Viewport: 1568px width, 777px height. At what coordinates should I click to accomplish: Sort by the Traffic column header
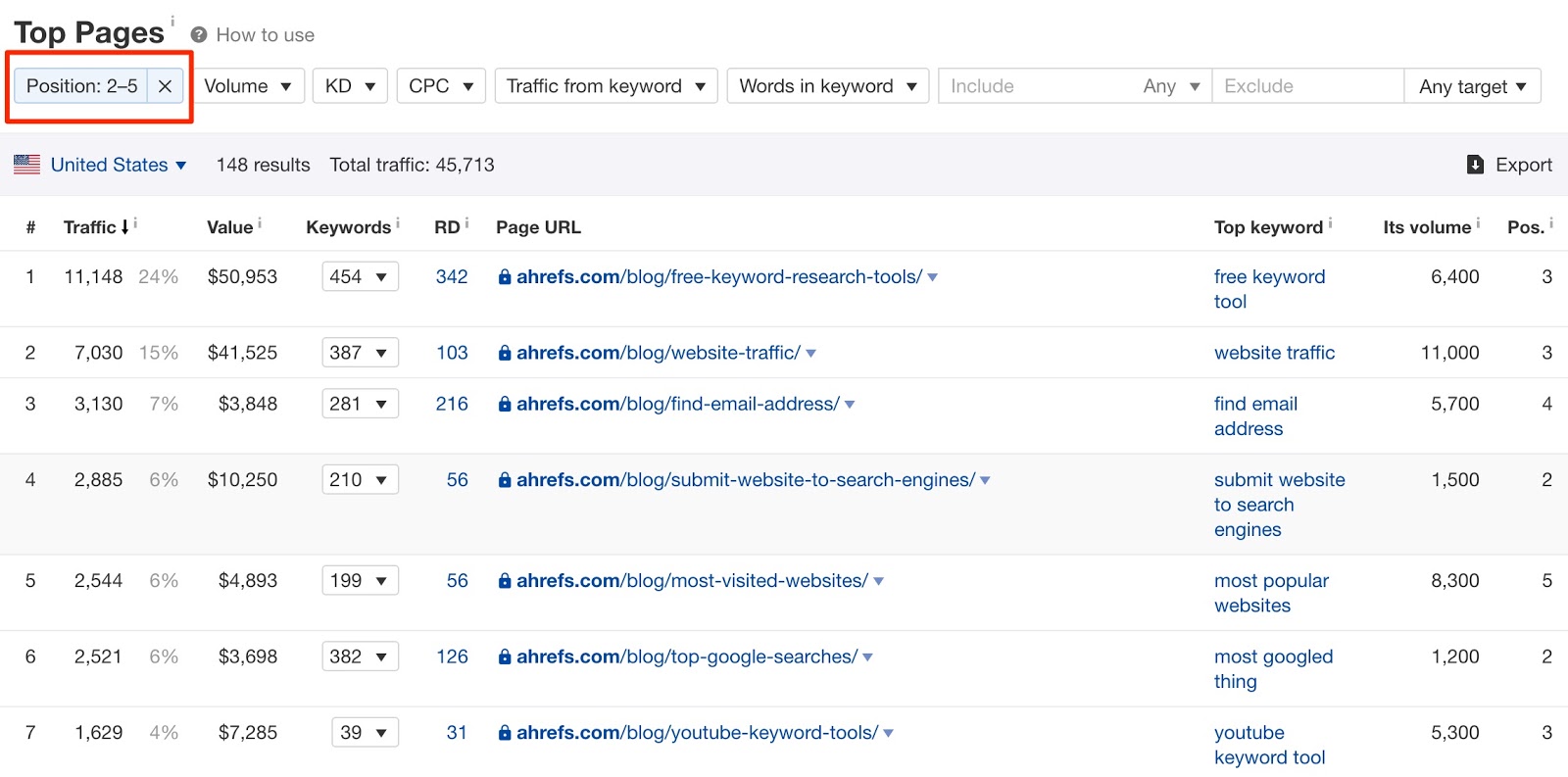(96, 227)
